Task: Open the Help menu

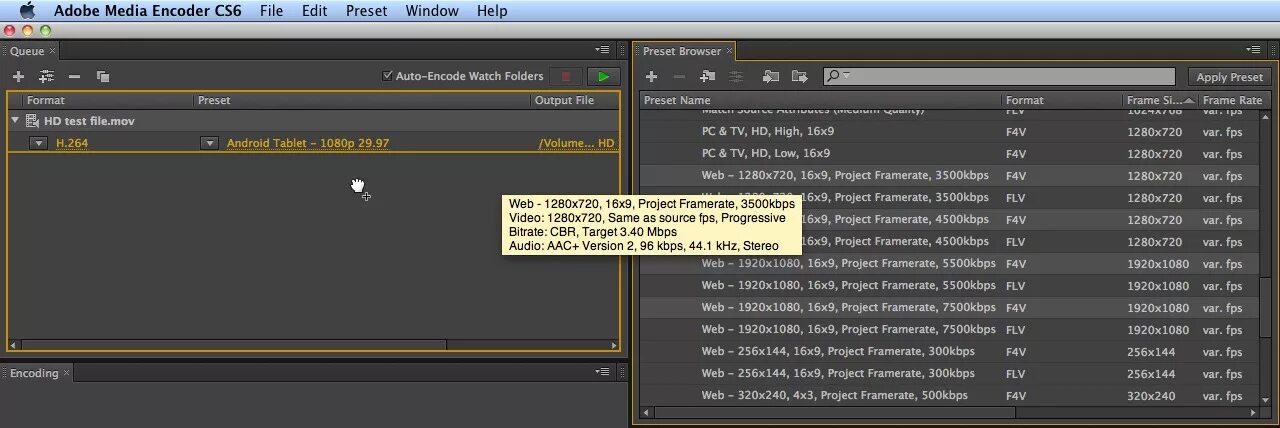Action: coord(492,11)
